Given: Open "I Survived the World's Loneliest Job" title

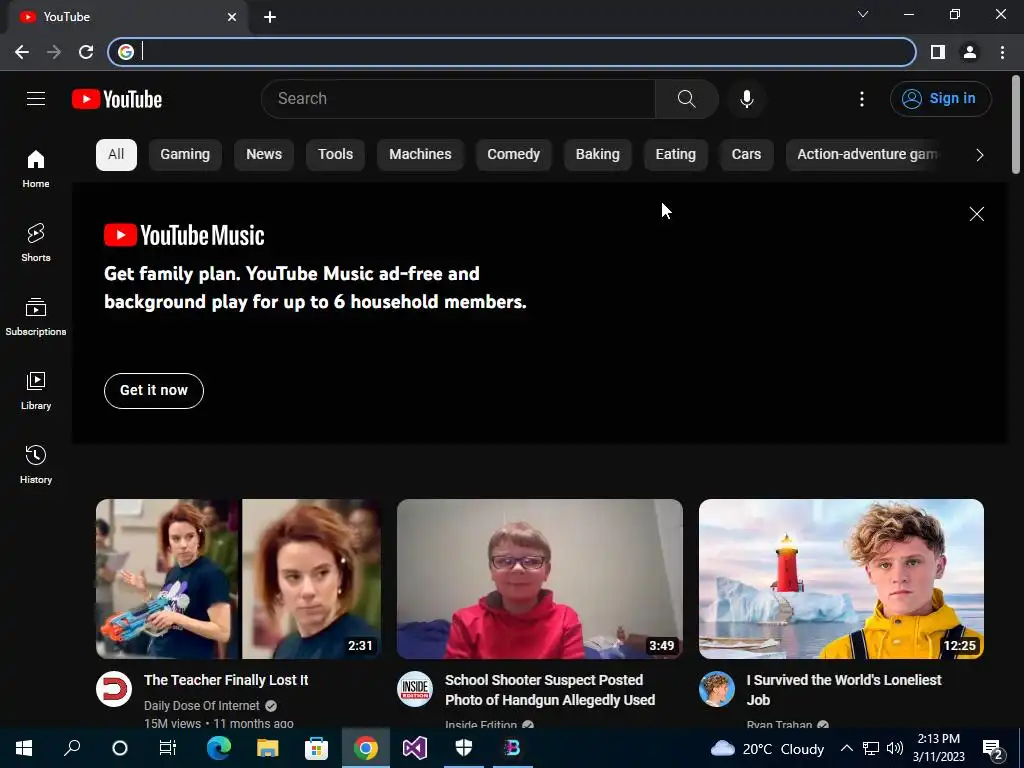Looking at the screenshot, I should (844, 690).
